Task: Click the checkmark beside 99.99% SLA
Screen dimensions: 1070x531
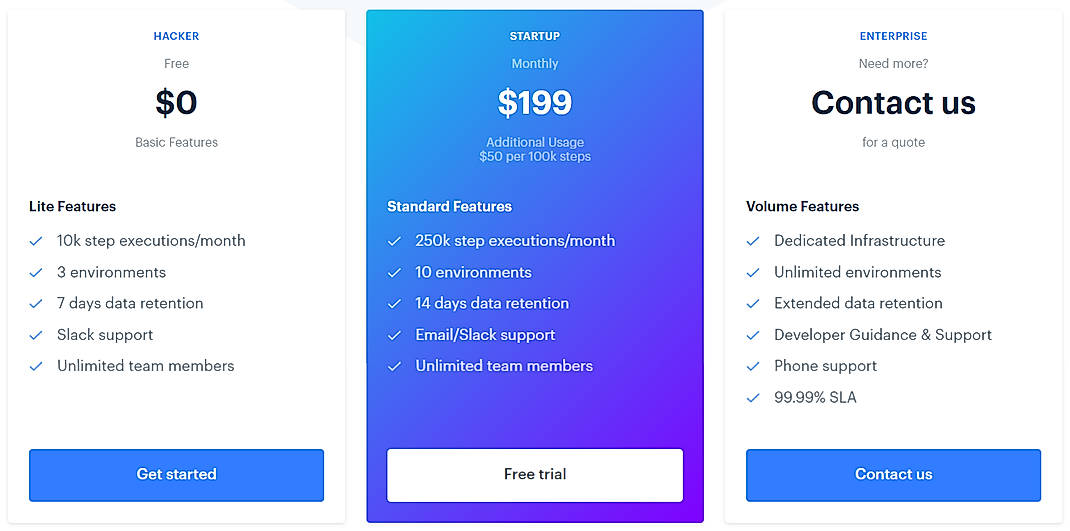Action: pos(753,398)
